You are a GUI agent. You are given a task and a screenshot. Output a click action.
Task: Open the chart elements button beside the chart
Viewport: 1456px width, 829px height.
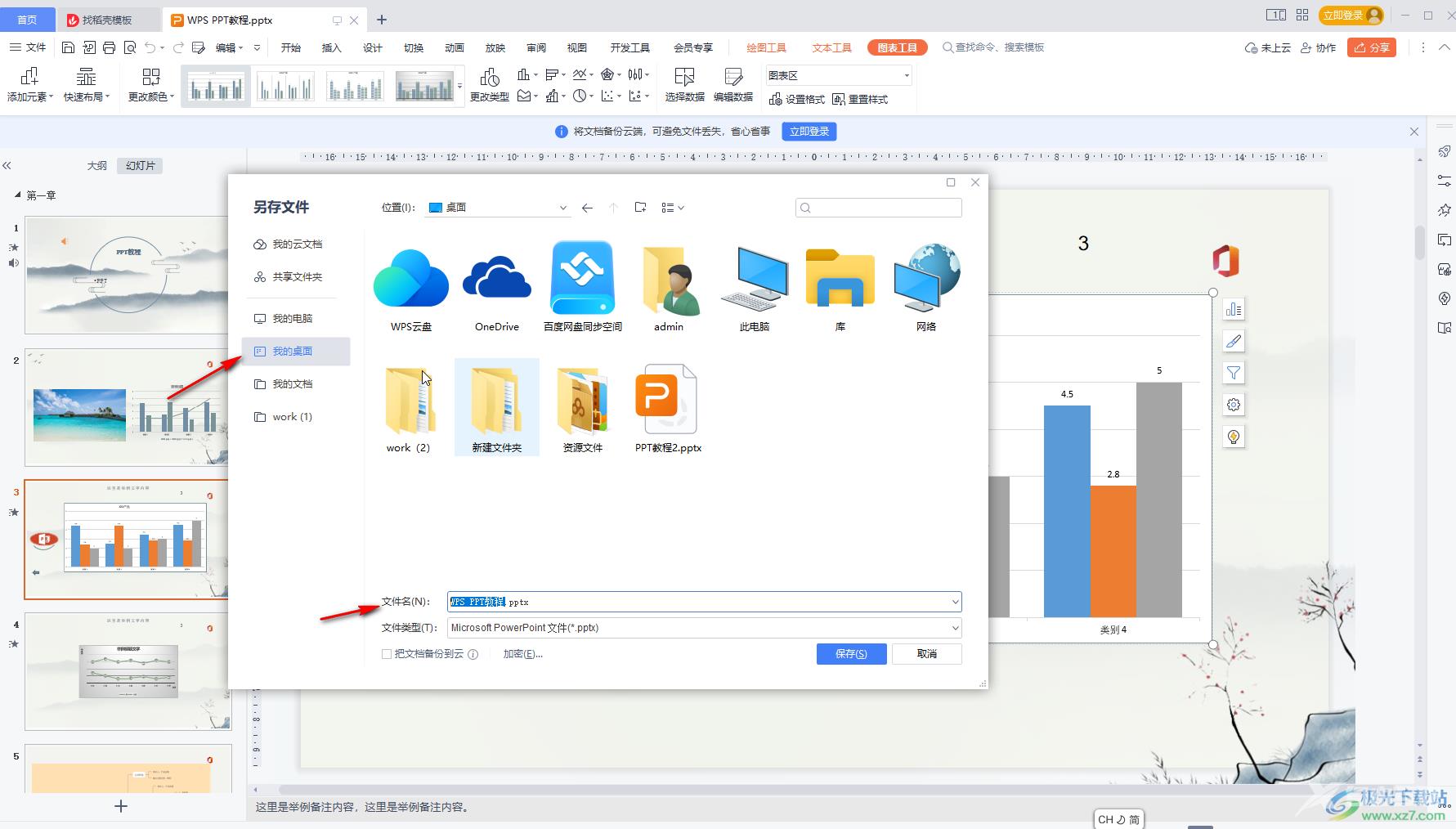(x=1234, y=309)
